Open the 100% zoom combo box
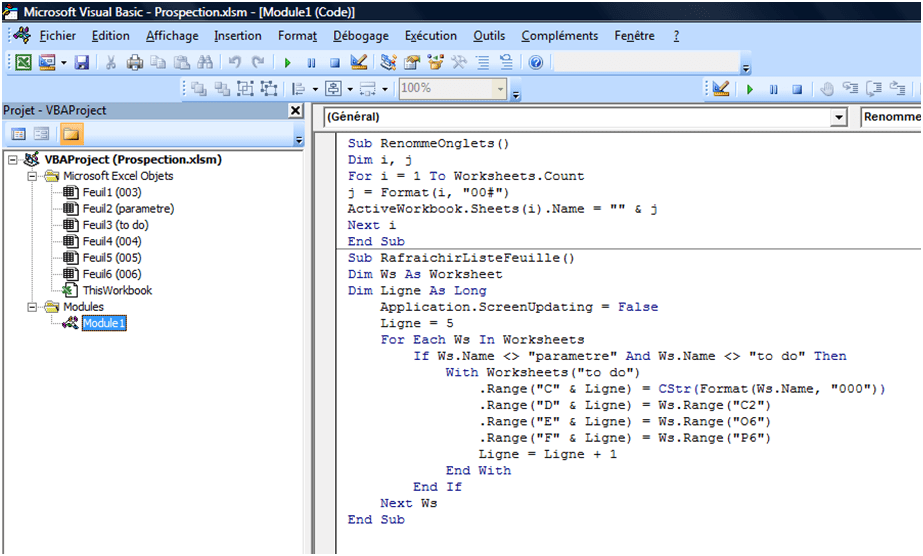Viewport: 923px width, 556px height. tap(500, 88)
